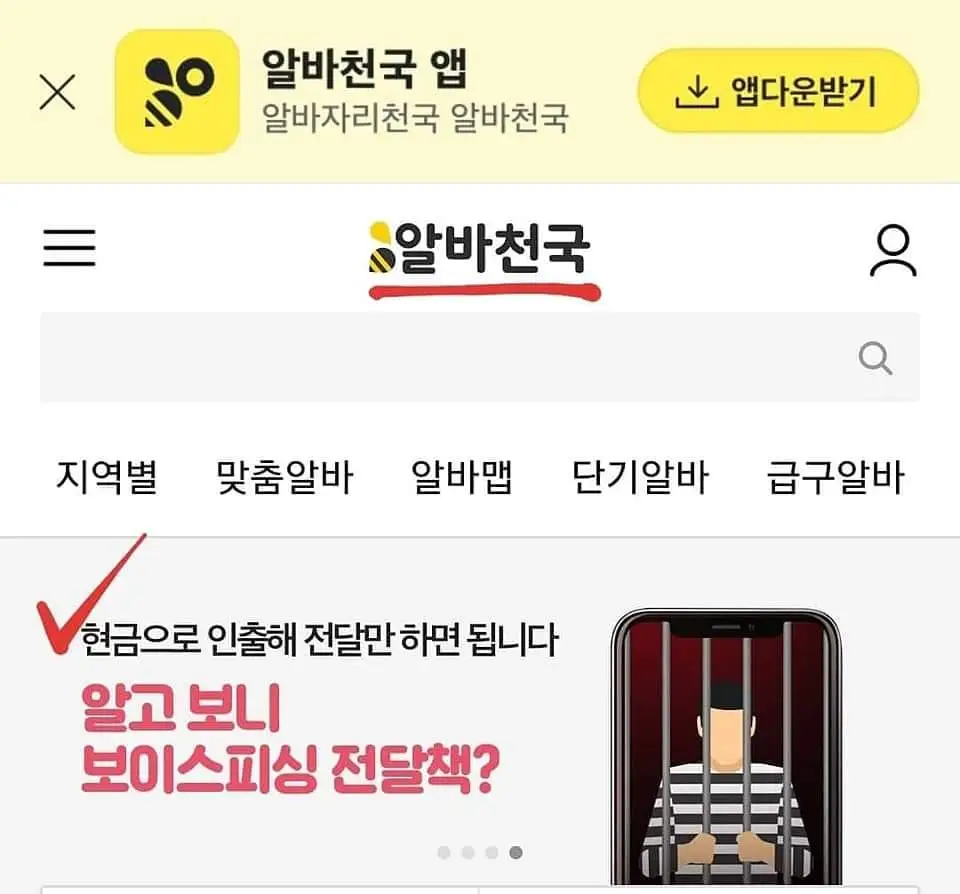
Task: Open the hamburger menu
Action: 69,247
